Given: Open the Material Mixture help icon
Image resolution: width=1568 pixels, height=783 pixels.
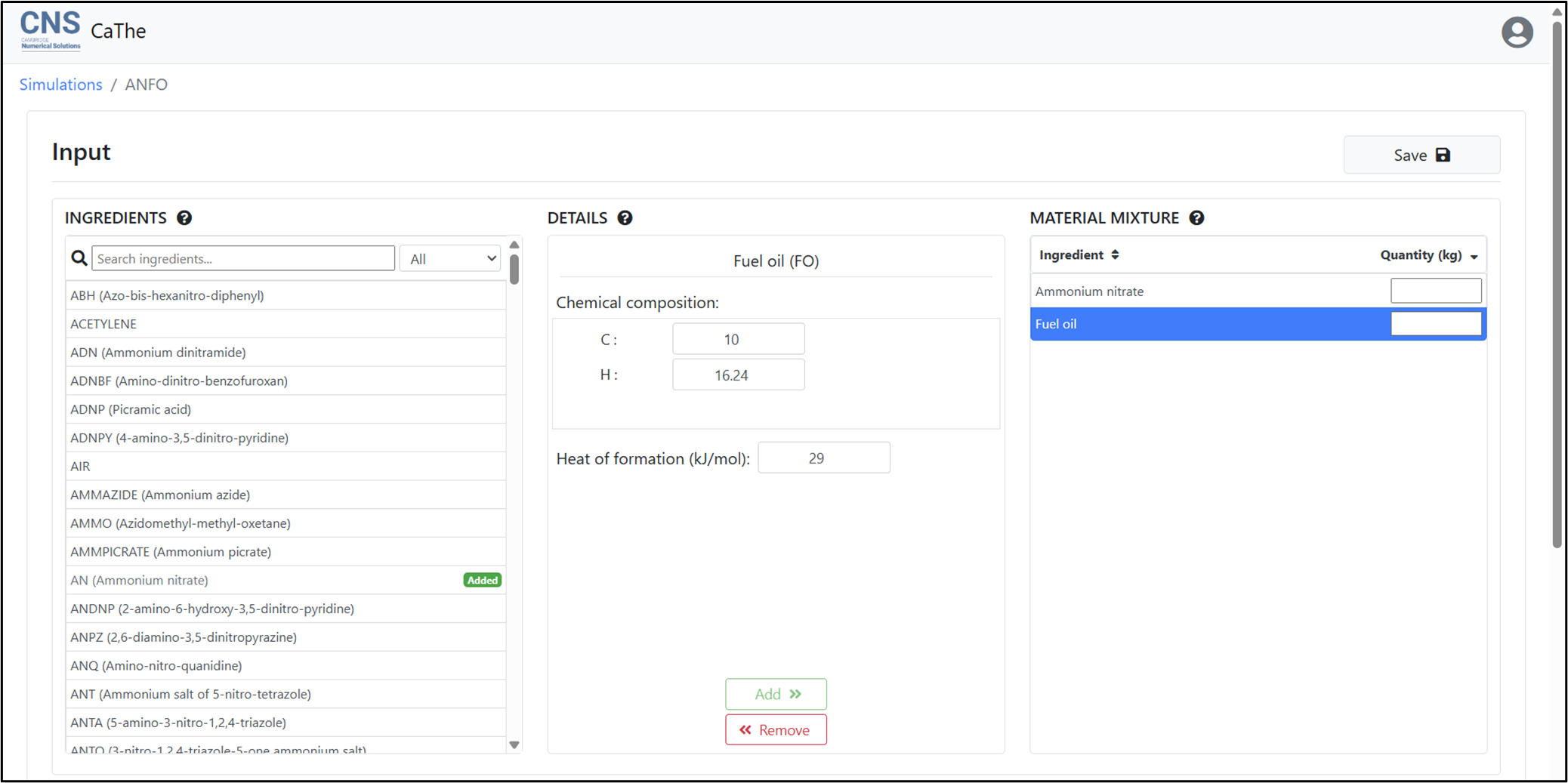Looking at the screenshot, I should point(1196,218).
